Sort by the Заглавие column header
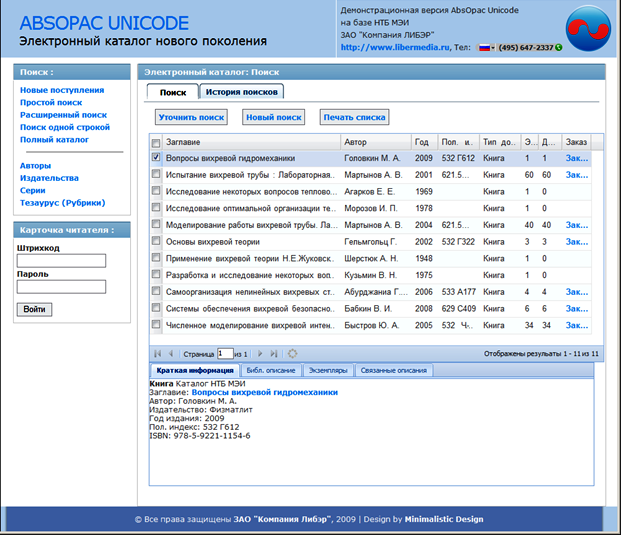 (251, 142)
